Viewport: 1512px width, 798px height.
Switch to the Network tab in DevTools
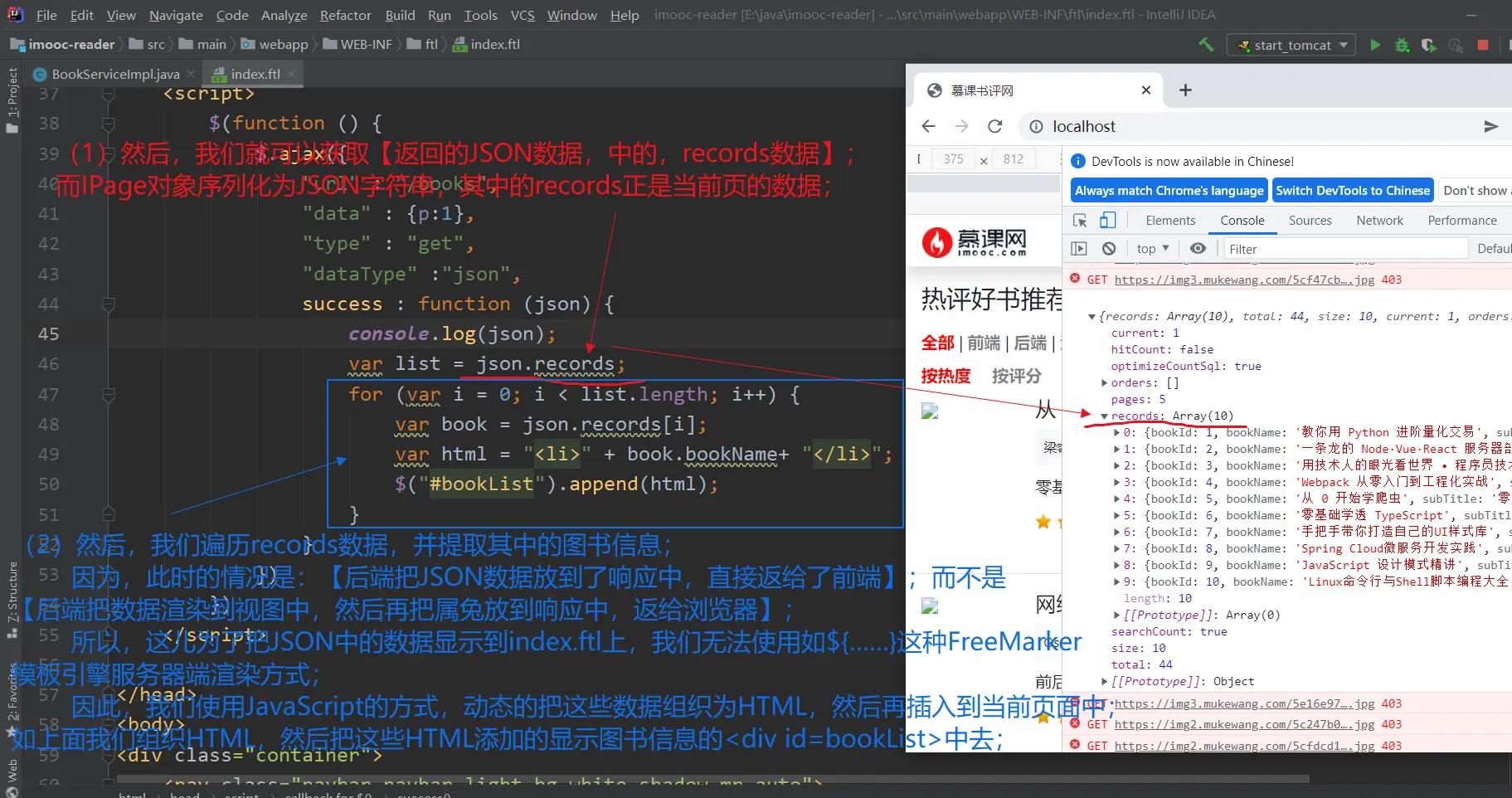coord(1379,221)
